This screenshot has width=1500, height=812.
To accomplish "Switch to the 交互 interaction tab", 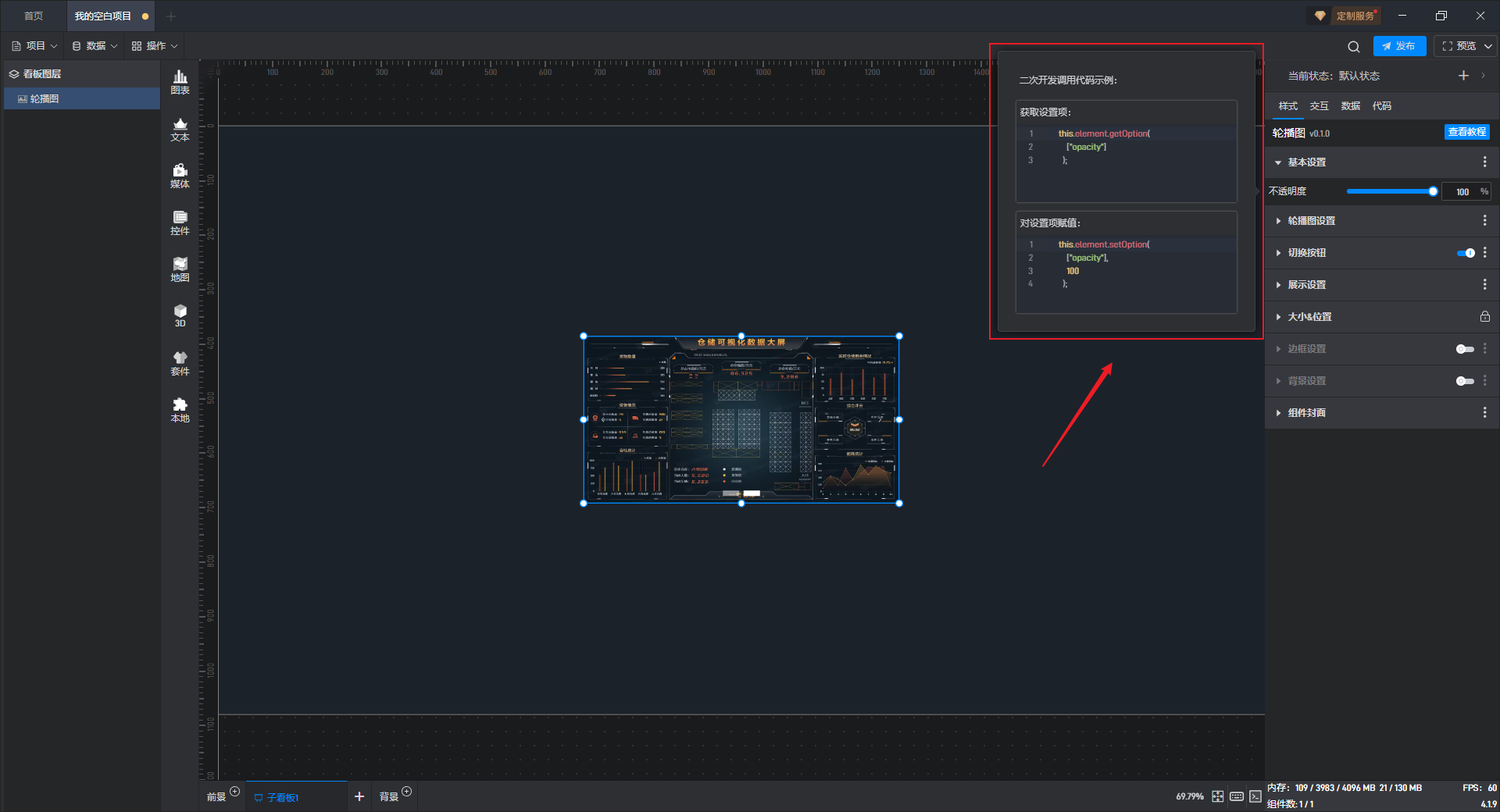I will 1319,106.
